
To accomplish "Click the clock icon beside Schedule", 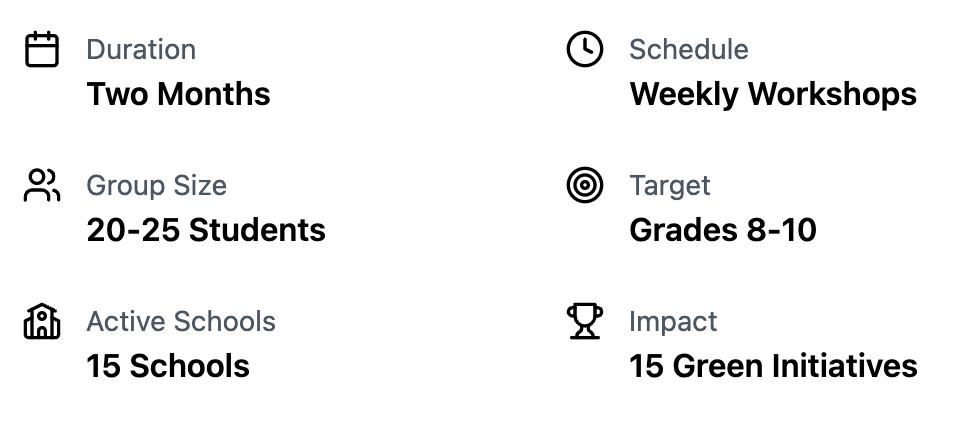I will click(585, 50).
